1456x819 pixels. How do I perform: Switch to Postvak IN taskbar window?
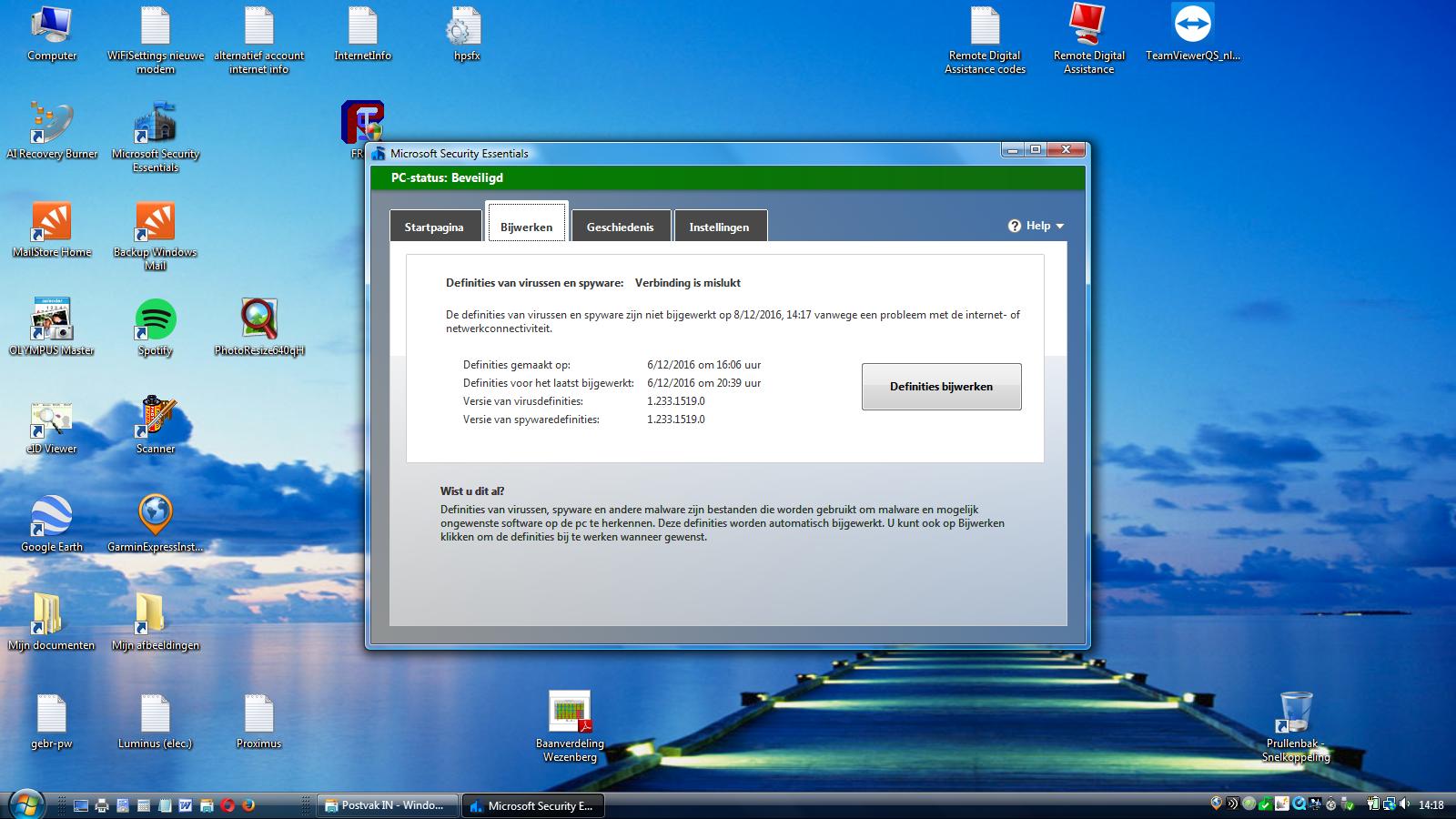point(387,805)
